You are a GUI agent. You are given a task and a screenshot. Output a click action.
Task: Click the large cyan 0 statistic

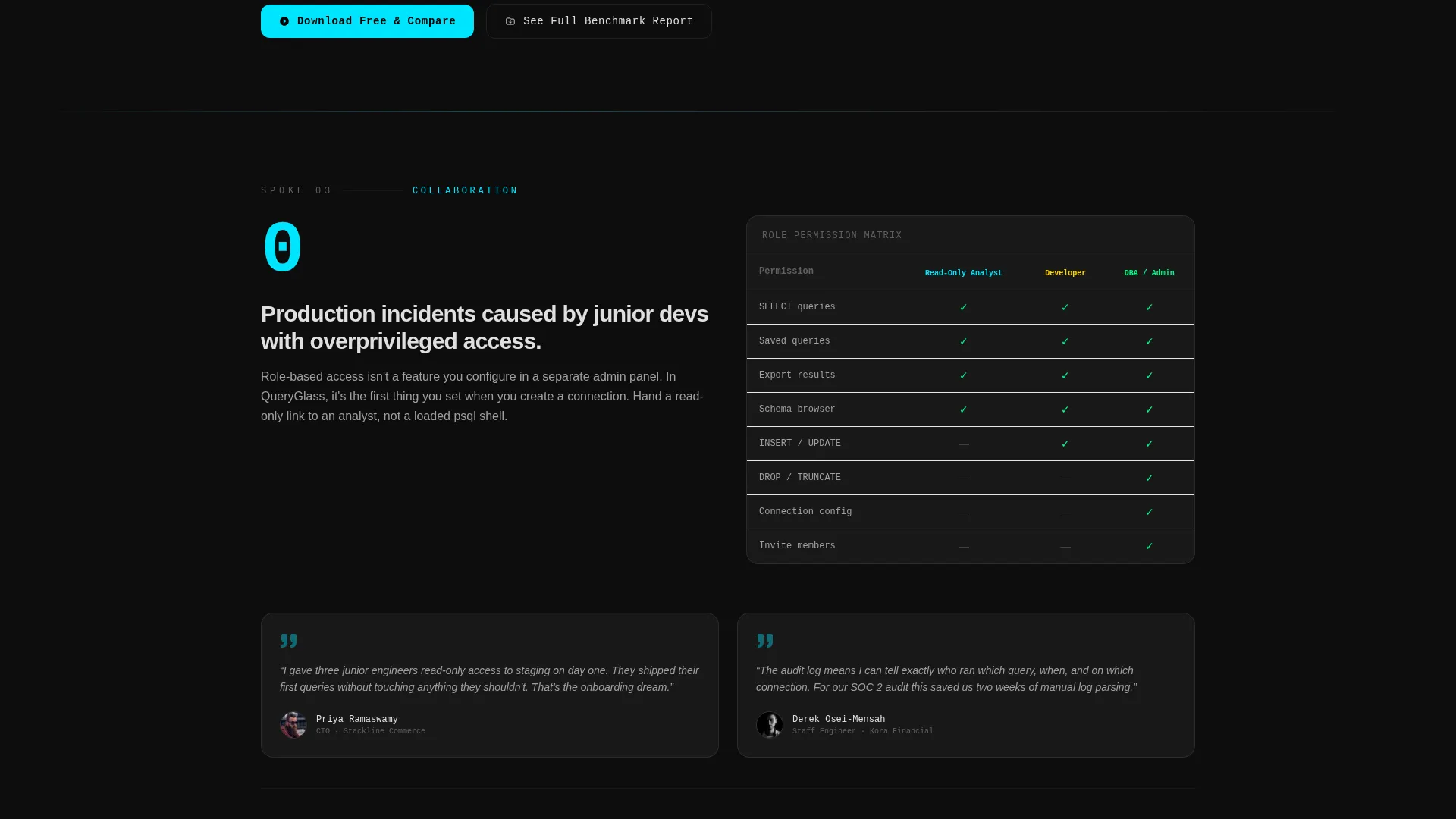click(x=282, y=247)
